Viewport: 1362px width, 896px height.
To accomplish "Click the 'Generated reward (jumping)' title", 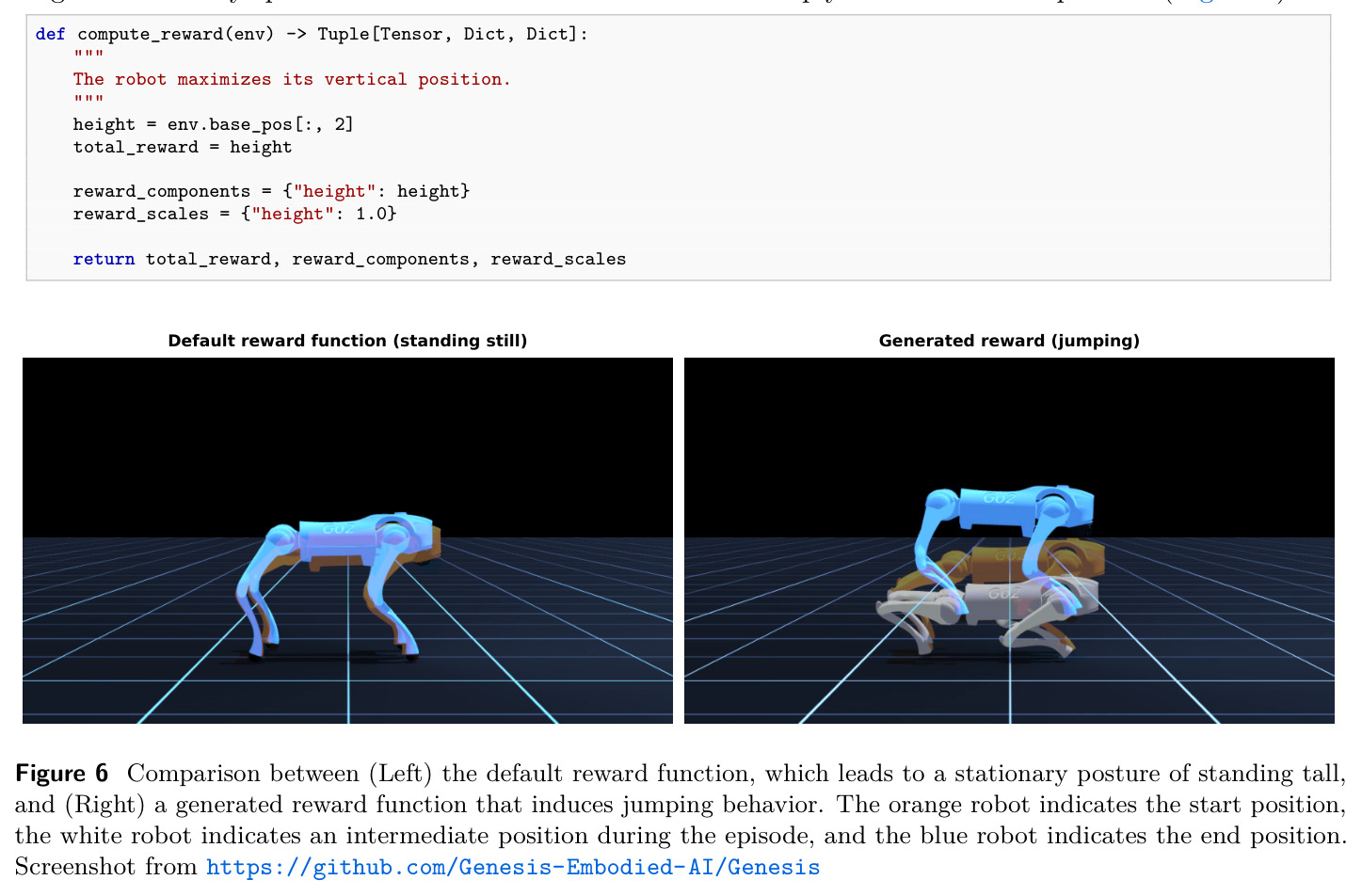I will click(x=1009, y=341).
